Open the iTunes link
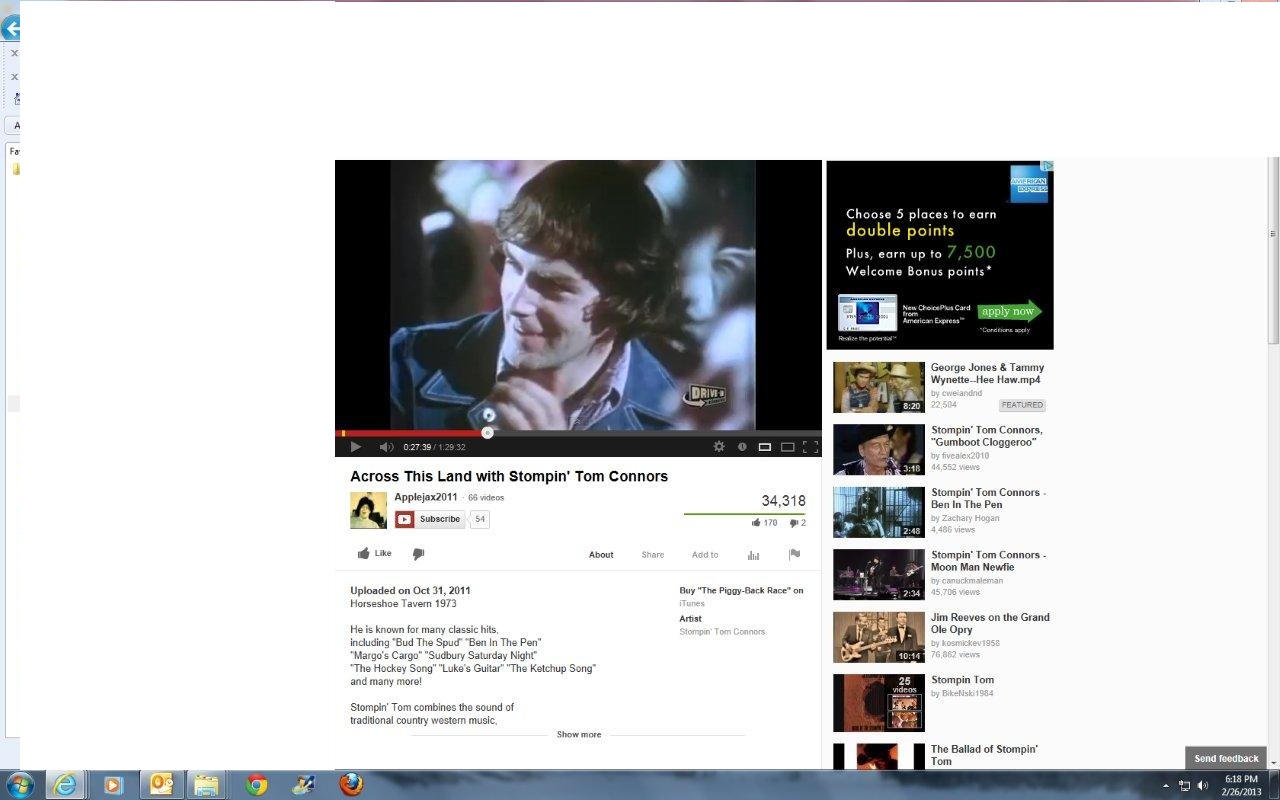The image size is (1280, 800). point(692,603)
